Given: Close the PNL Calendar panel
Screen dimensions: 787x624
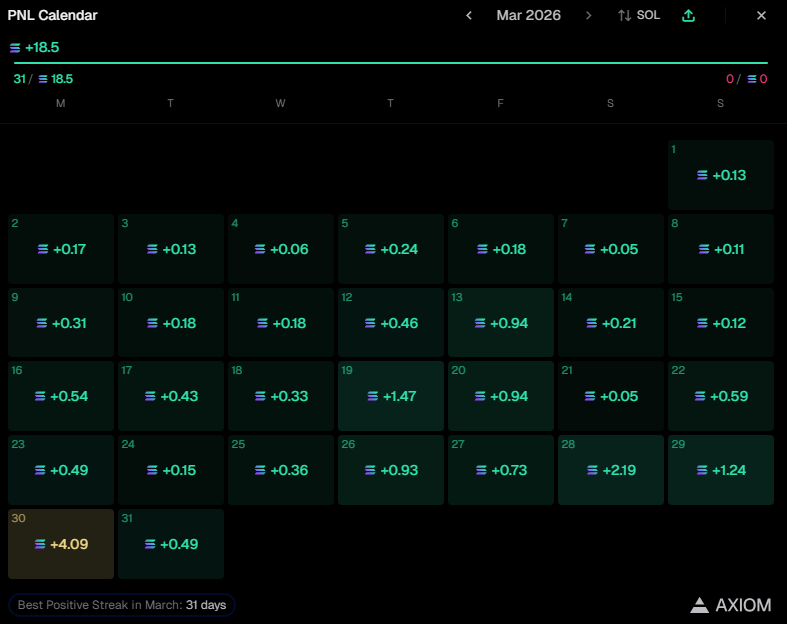Looking at the screenshot, I should (x=761, y=16).
